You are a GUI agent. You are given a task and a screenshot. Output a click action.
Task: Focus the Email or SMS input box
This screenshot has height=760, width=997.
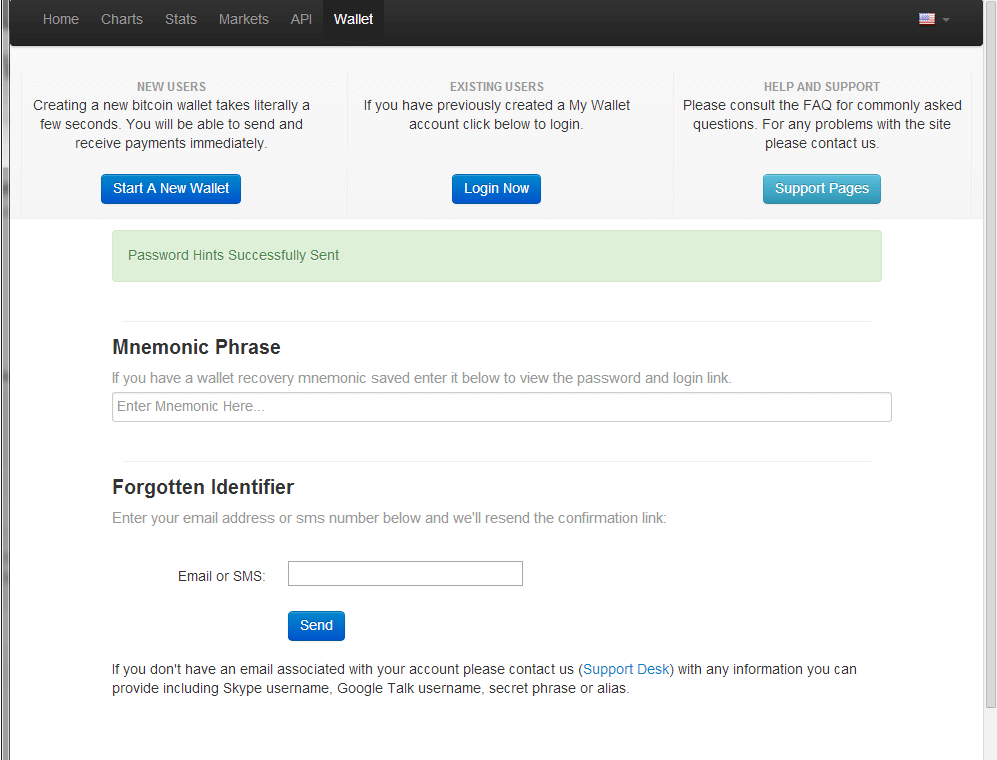(x=405, y=574)
